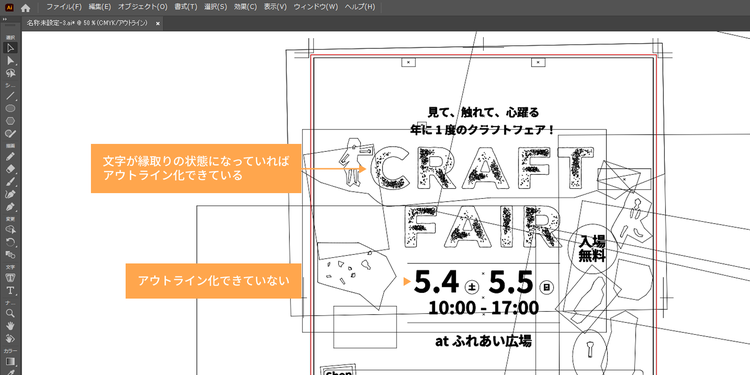Viewport: 750px width, 375px height.
Task: Select the Paintbrush tool
Action: tap(10, 181)
